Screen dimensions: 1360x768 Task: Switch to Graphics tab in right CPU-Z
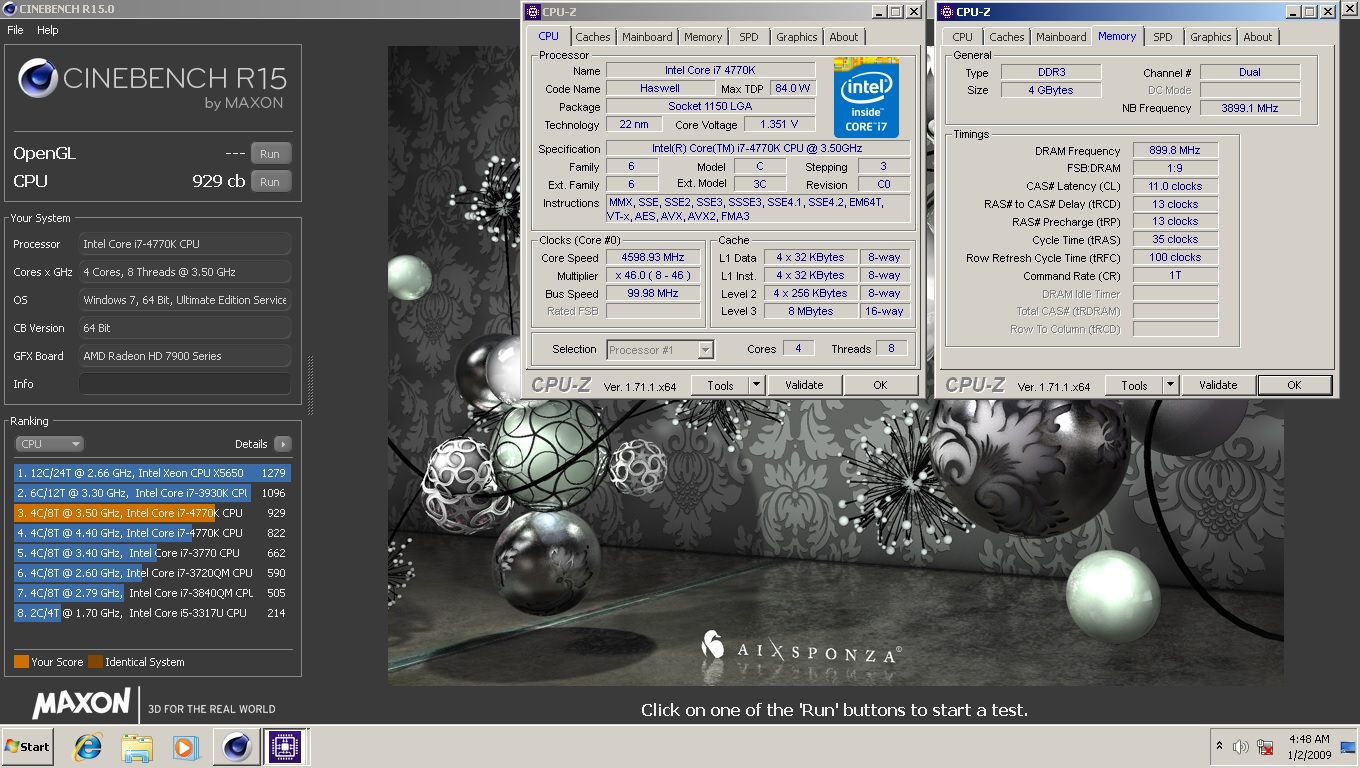click(1211, 37)
